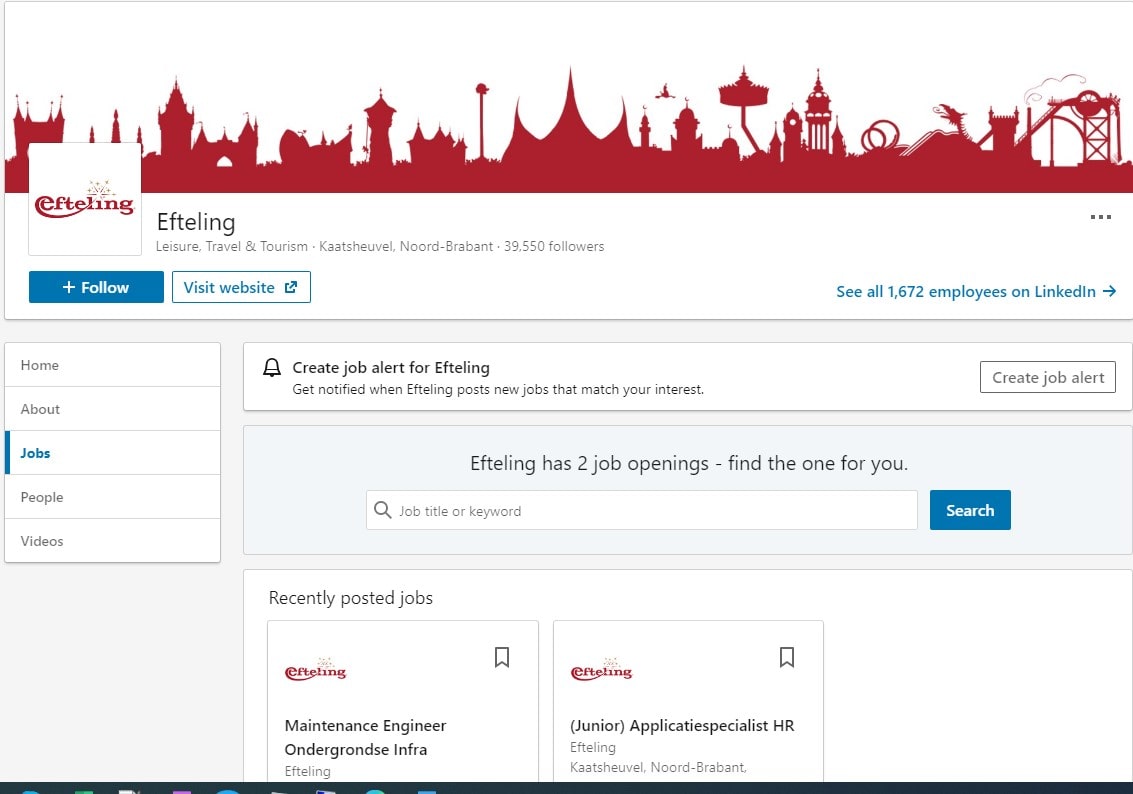Click the magnifier icon in the search field
Screen dimensions: 1133x794
pyautogui.click(x=382, y=510)
